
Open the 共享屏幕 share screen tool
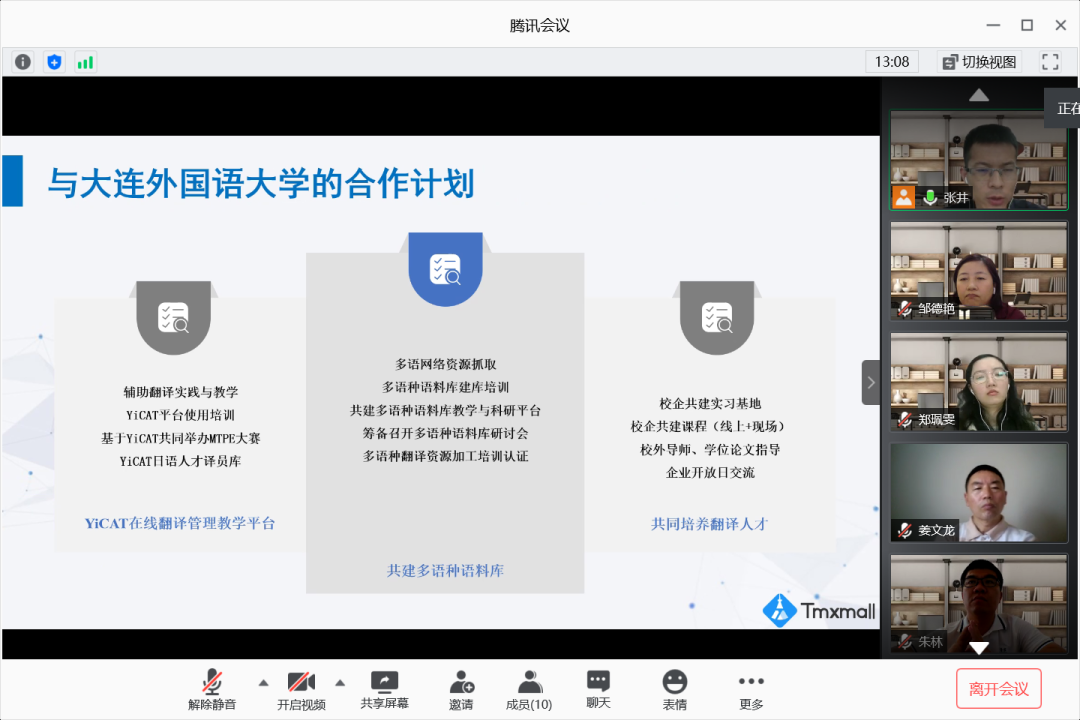pos(384,690)
